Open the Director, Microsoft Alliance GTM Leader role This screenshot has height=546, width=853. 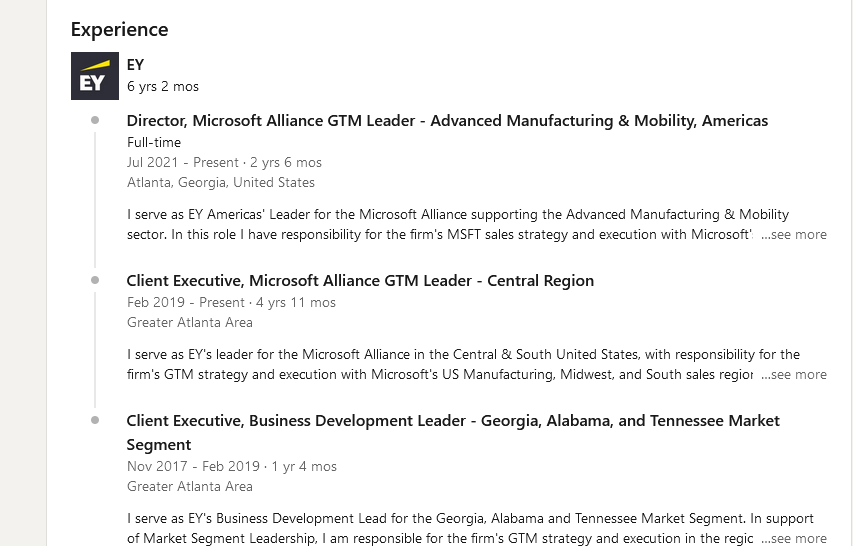point(447,120)
